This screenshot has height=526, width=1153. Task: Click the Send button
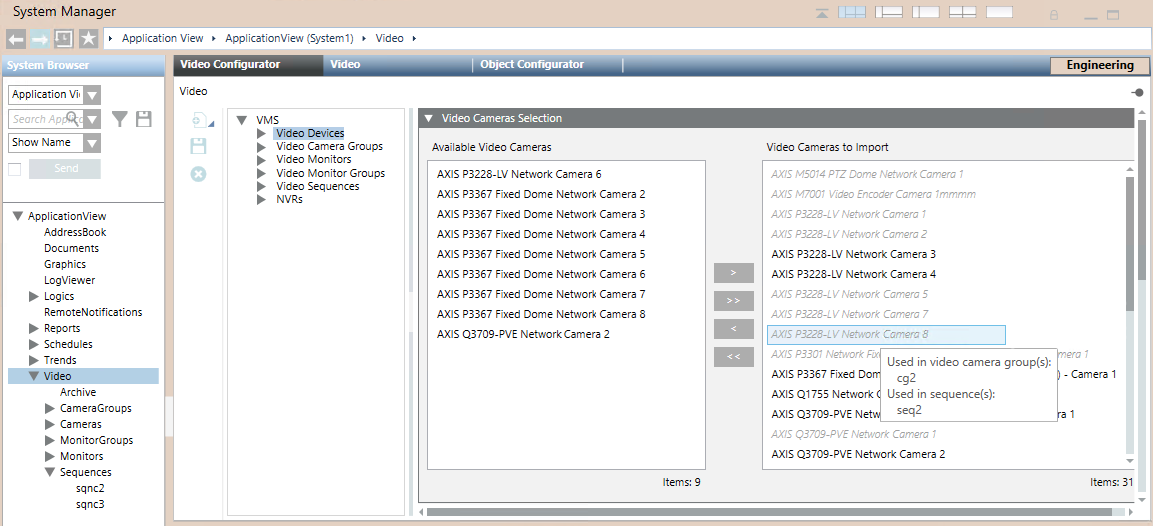click(65, 169)
